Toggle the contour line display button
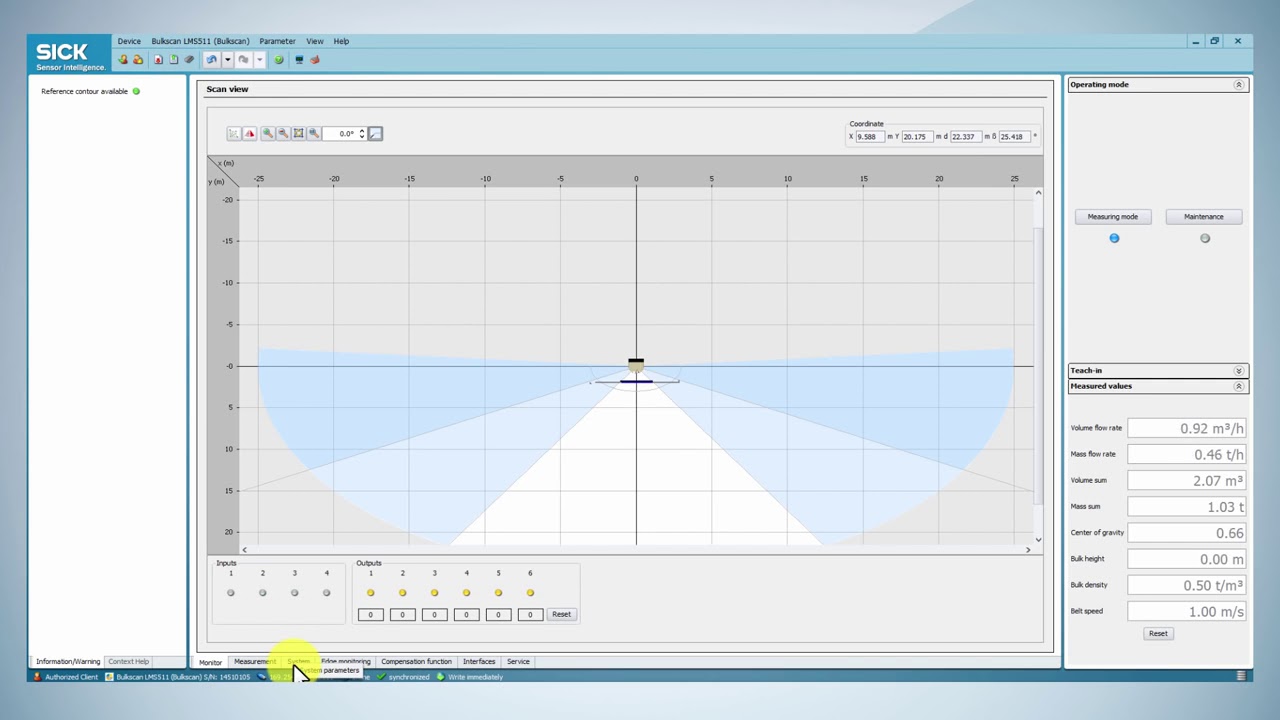 [x=375, y=133]
